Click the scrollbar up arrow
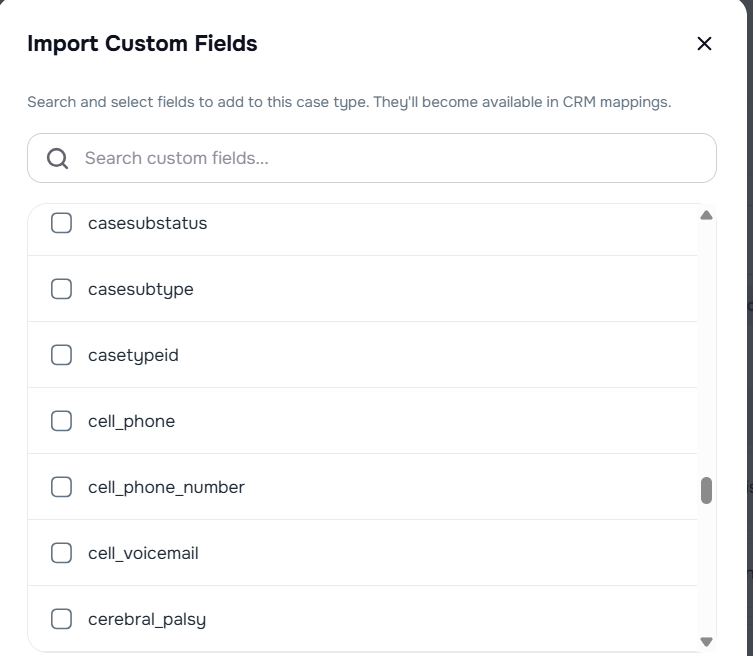 [x=706, y=215]
